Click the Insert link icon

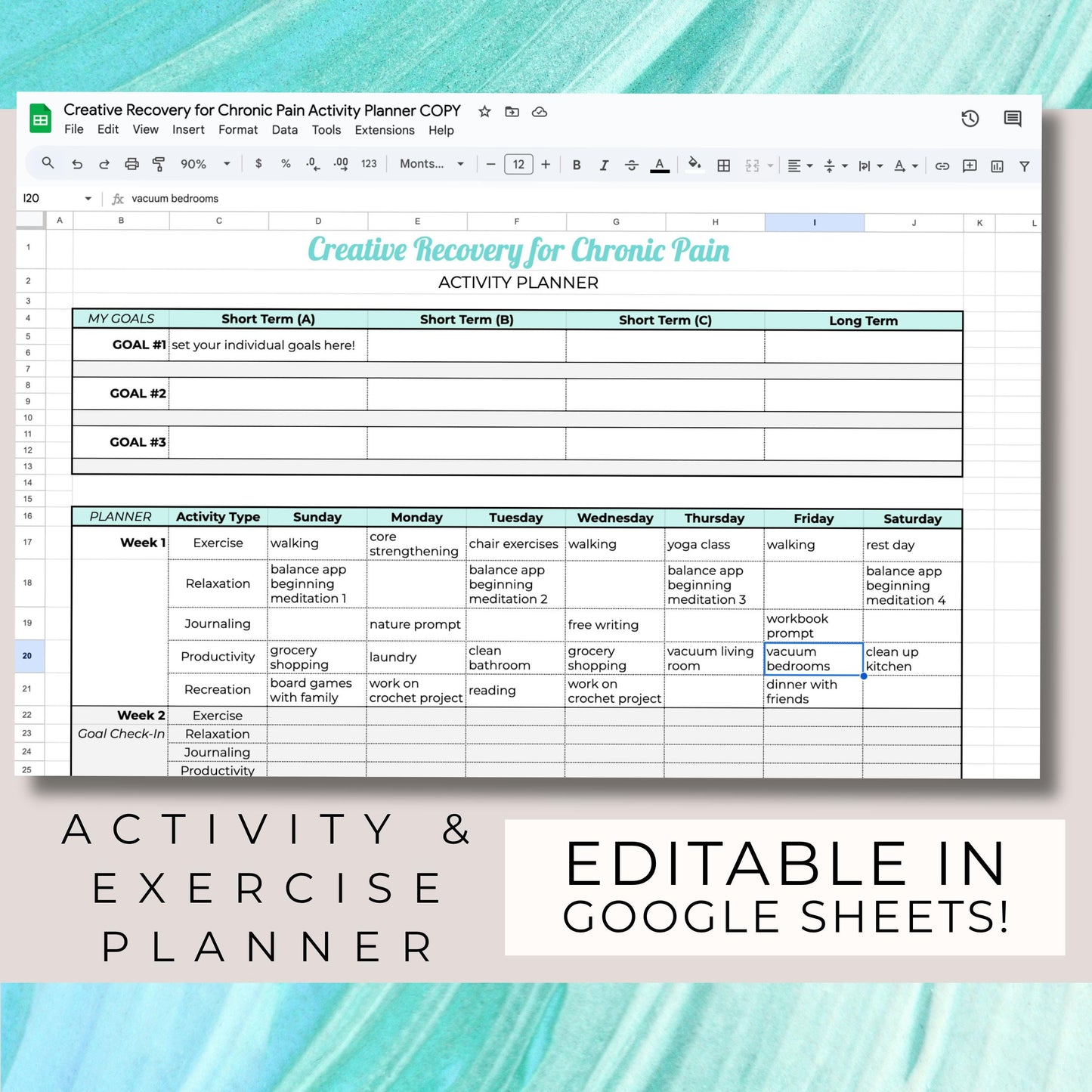click(942, 166)
